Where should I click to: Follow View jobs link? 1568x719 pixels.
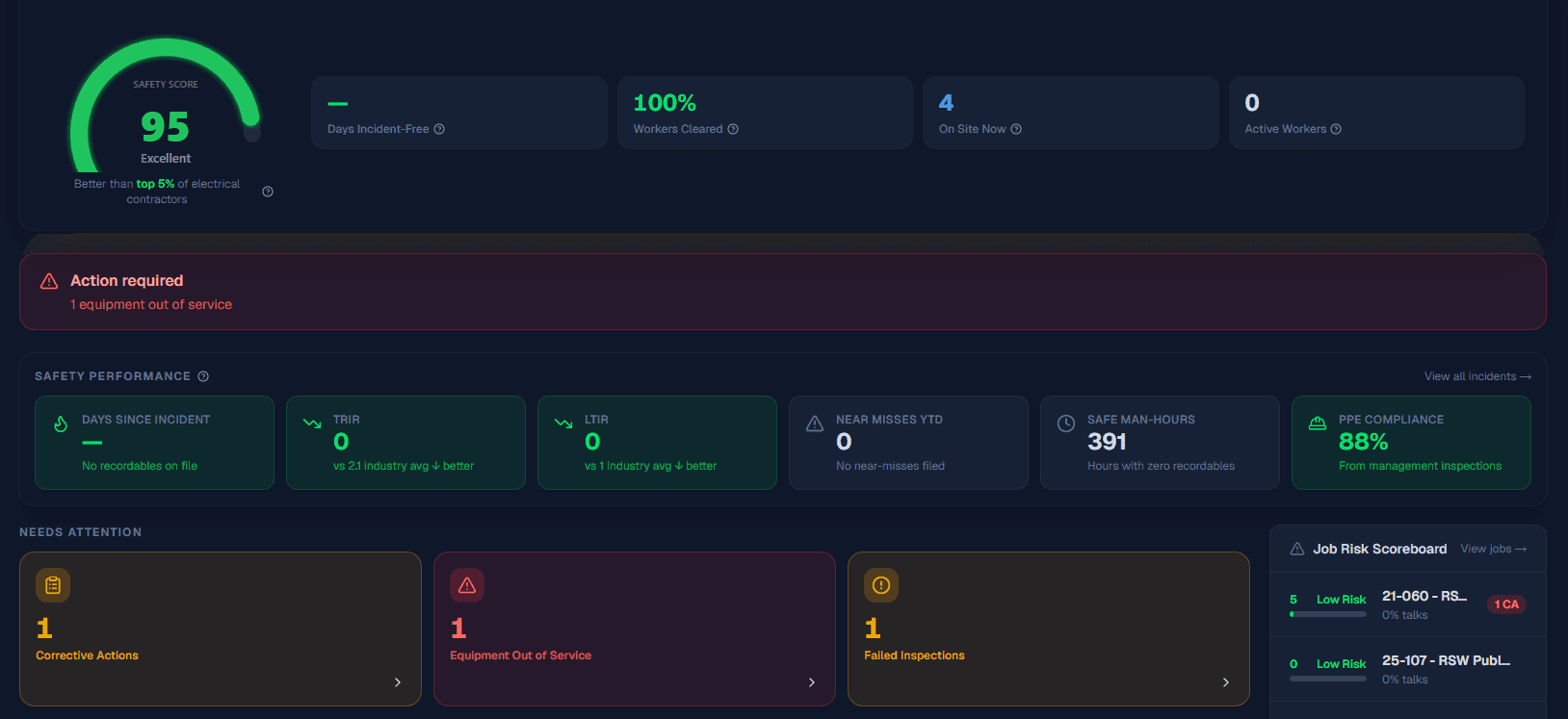click(x=1494, y=549)
